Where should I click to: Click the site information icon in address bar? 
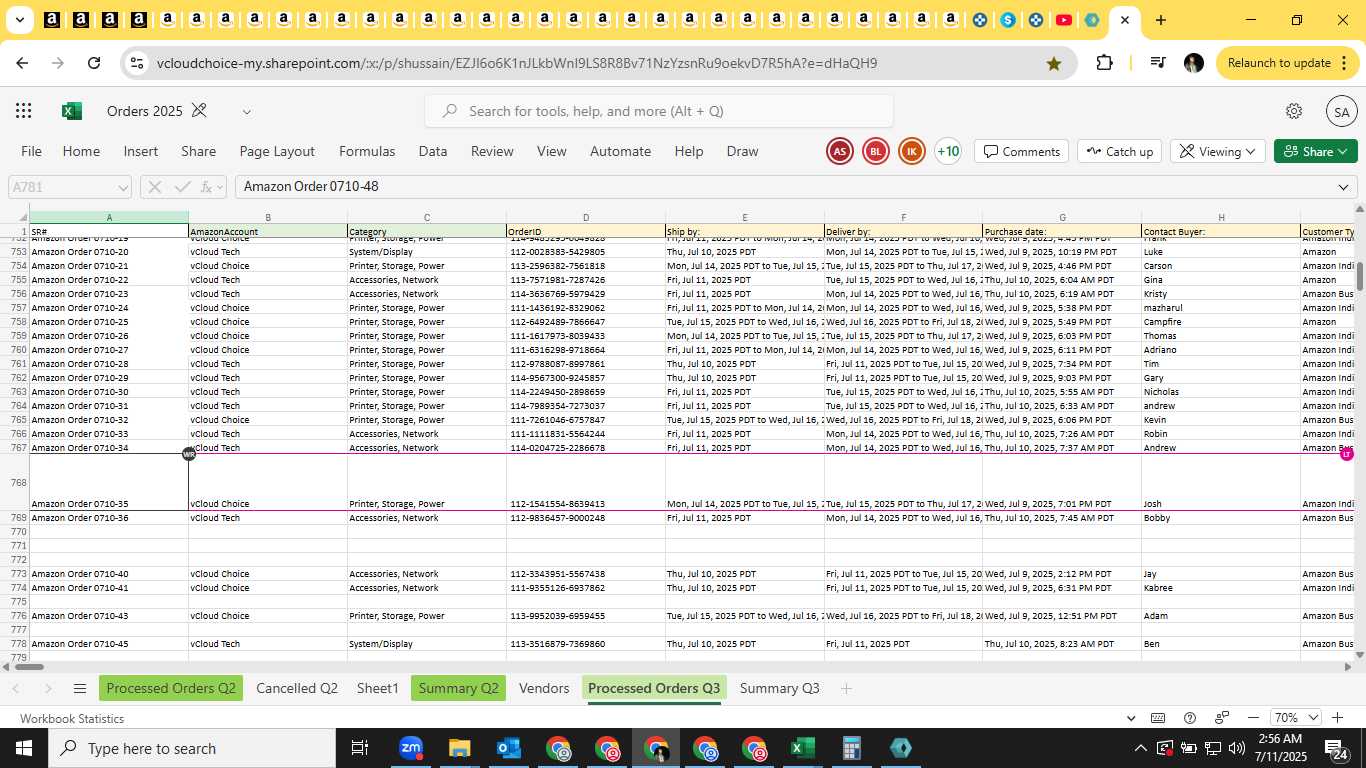tap(137, 63)
